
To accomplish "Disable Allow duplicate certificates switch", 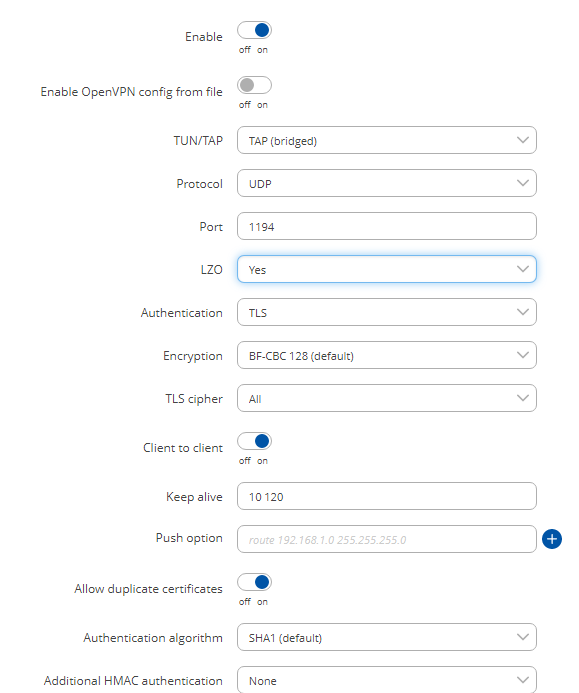I will [x=254, y=582].
